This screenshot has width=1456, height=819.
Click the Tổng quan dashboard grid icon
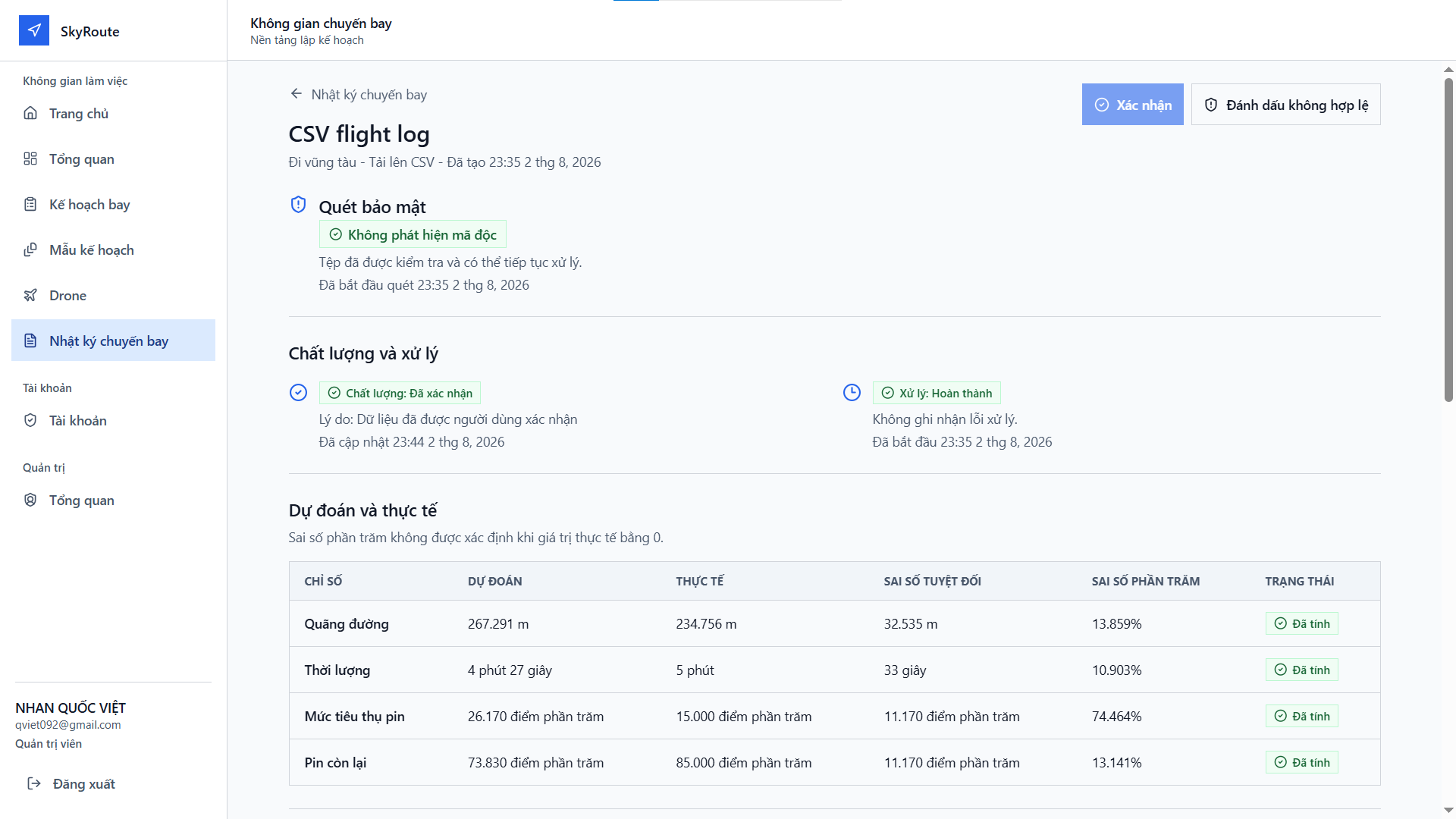tap(30, 158)
